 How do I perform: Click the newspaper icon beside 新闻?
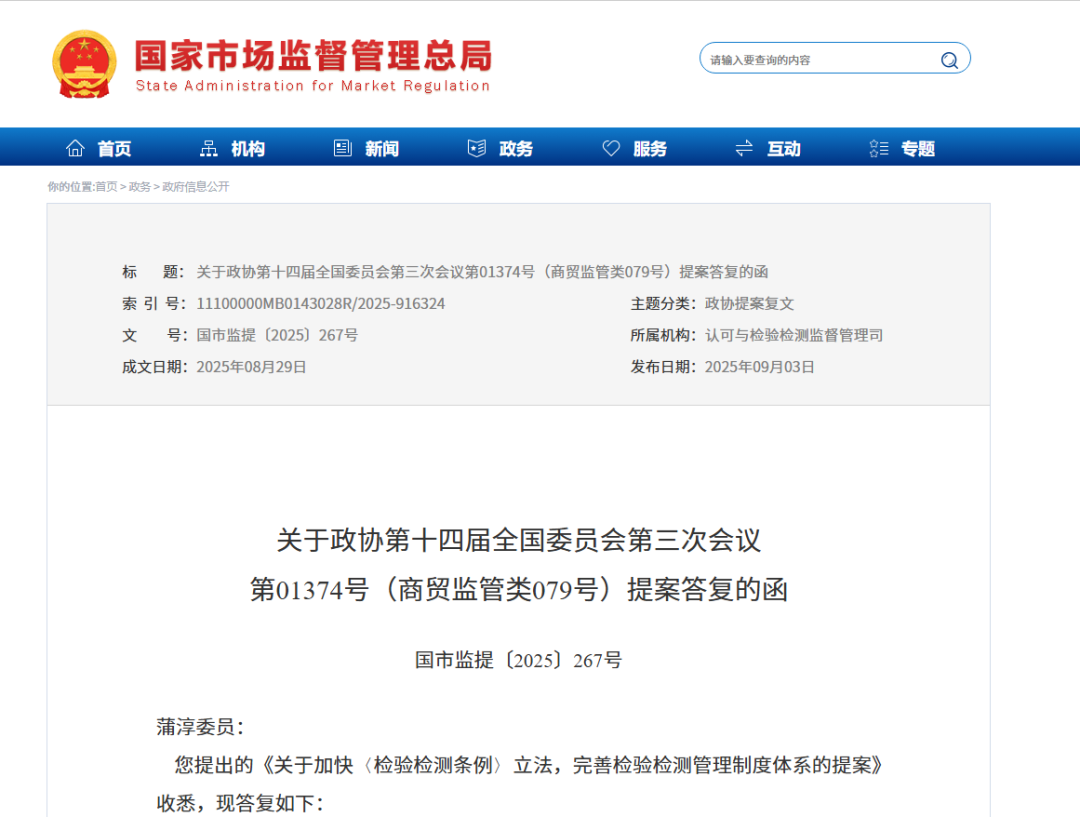coord(343,148)
